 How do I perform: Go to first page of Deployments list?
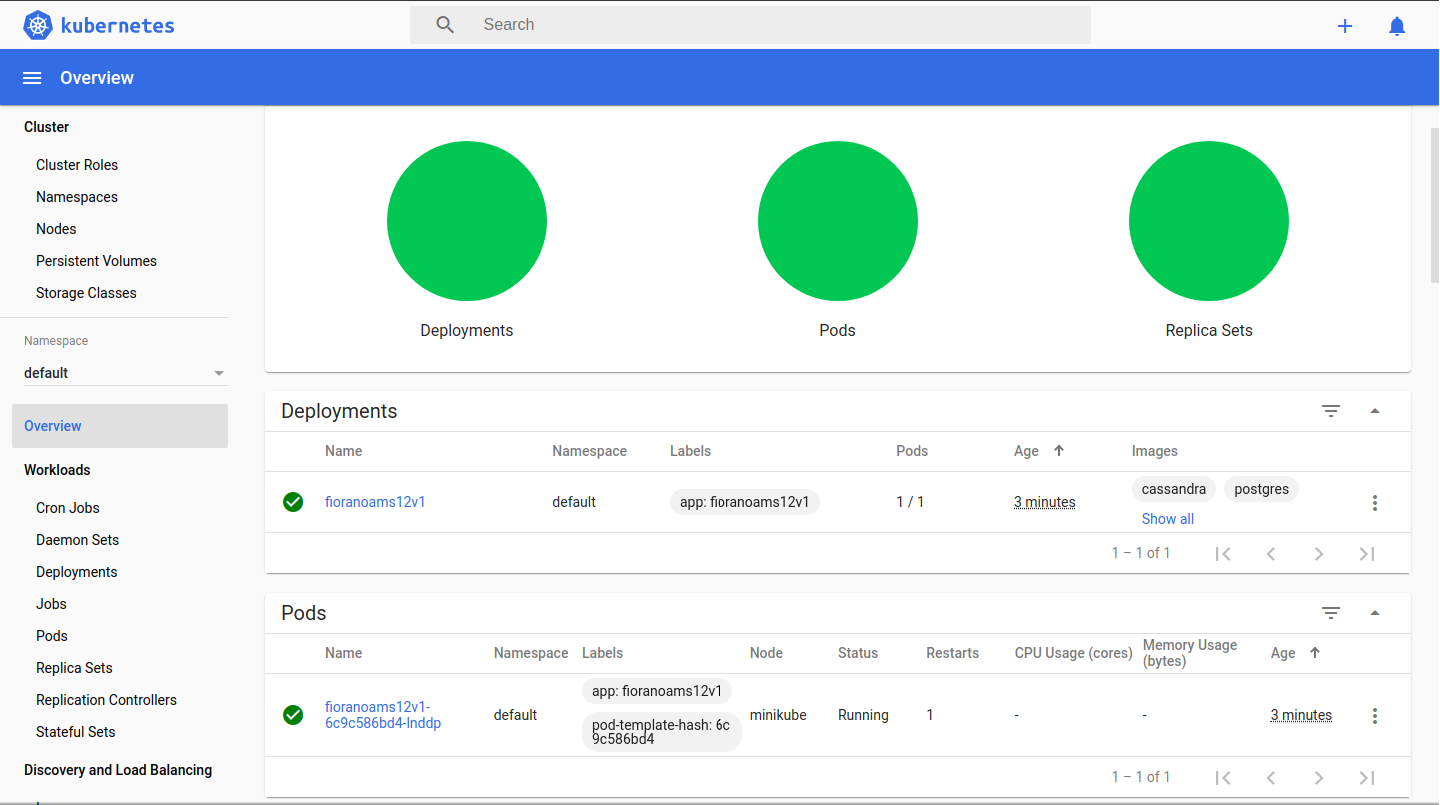pyautogui.click(x=1223, y=554)
